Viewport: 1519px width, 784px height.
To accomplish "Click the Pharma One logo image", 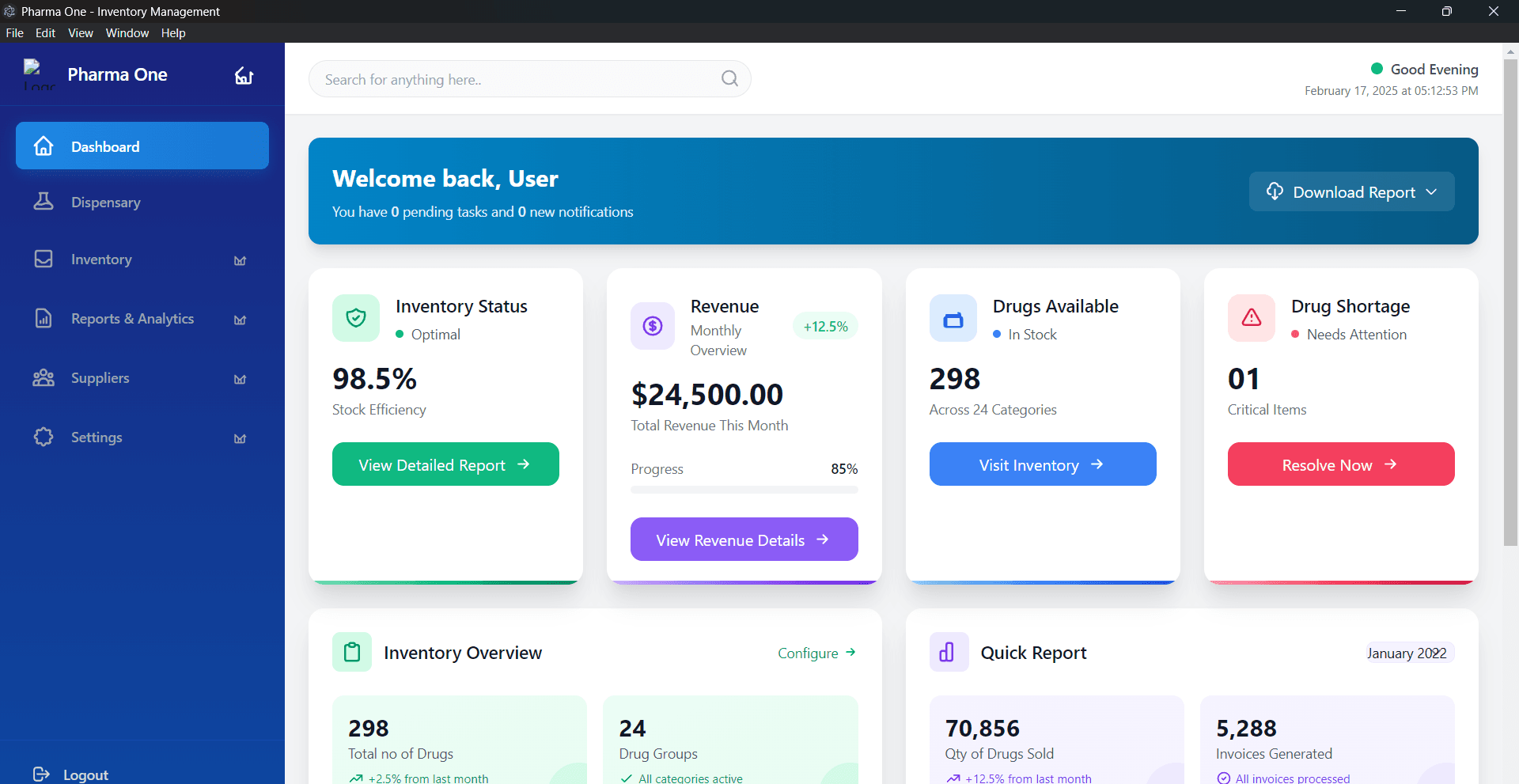I will (39, 74).
